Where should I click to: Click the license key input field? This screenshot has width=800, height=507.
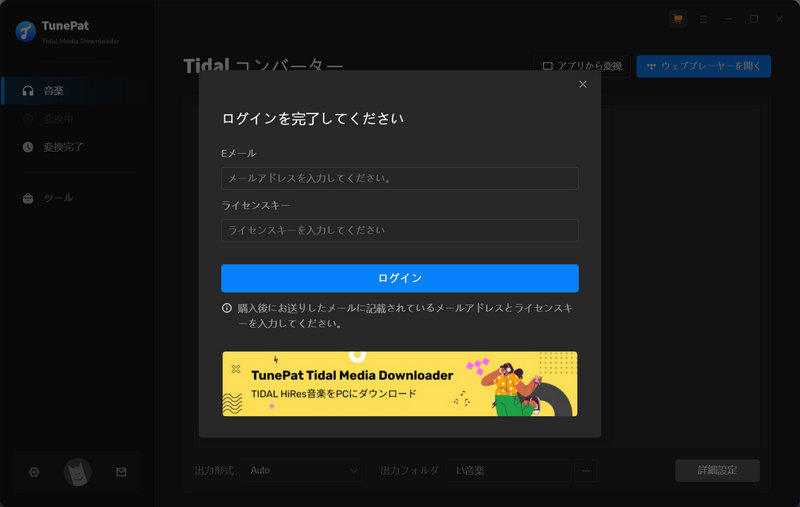(399, 230)
